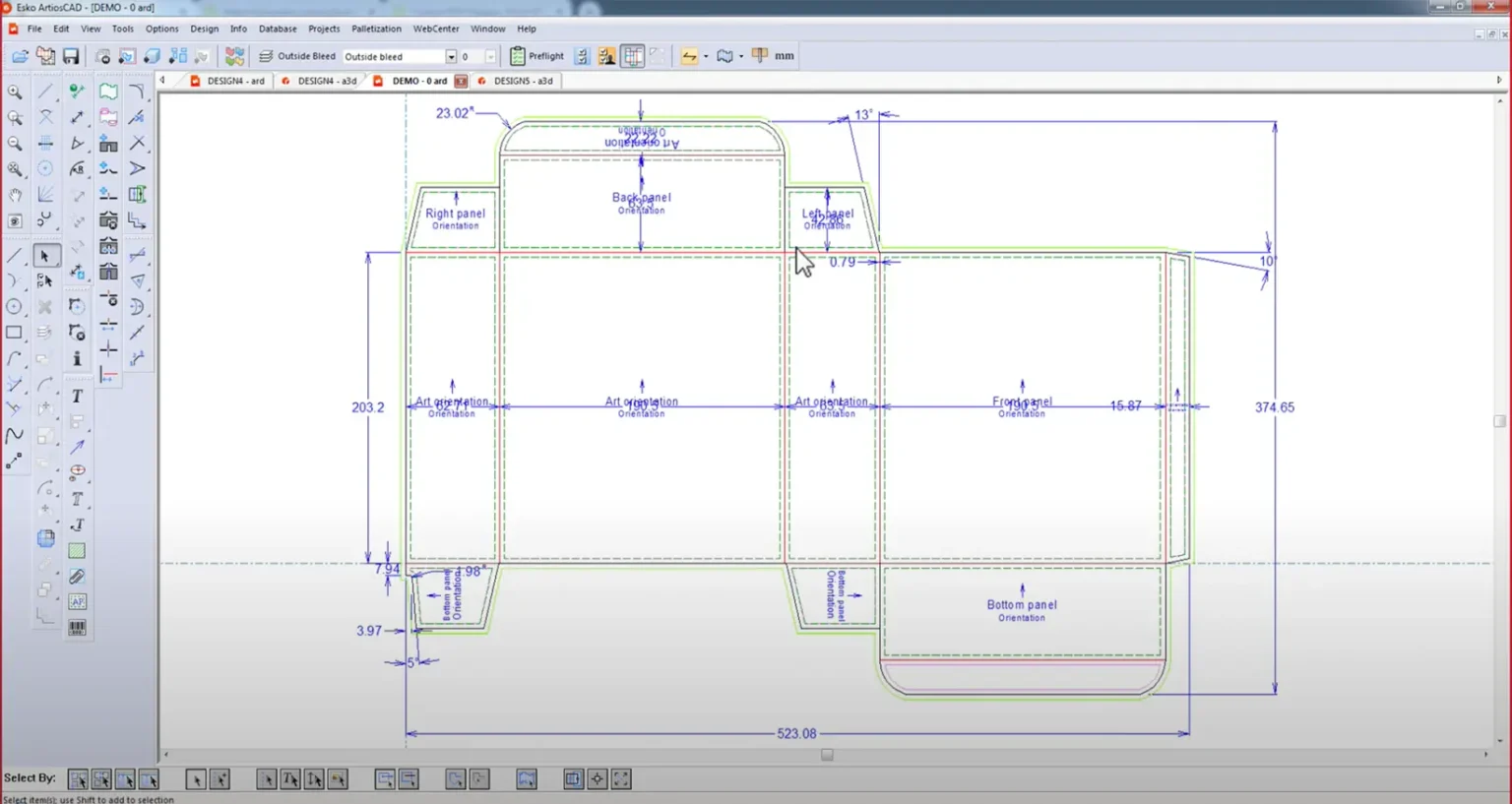Open the Palletization menu
This screenshot has height=804, width=1512.
(377, 29)
